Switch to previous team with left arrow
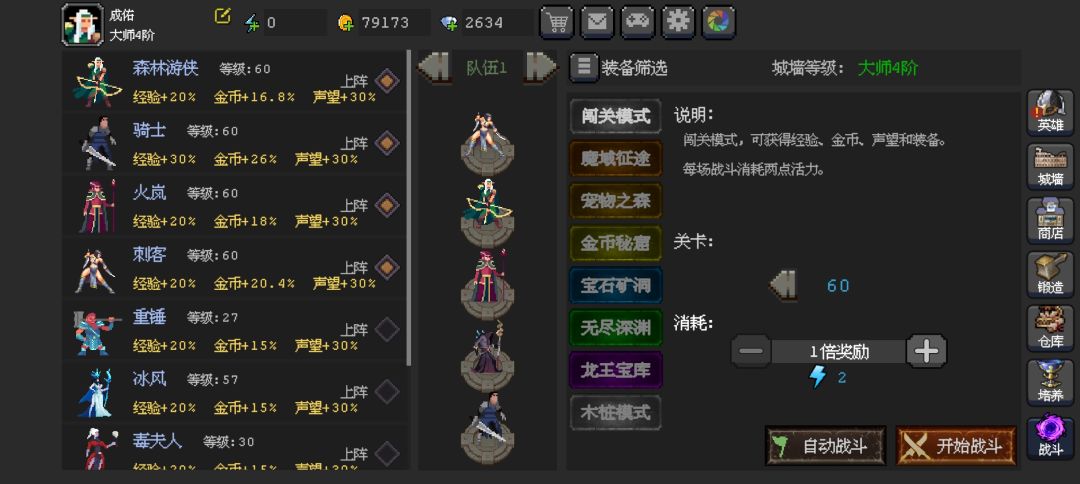 coord(434,67)
